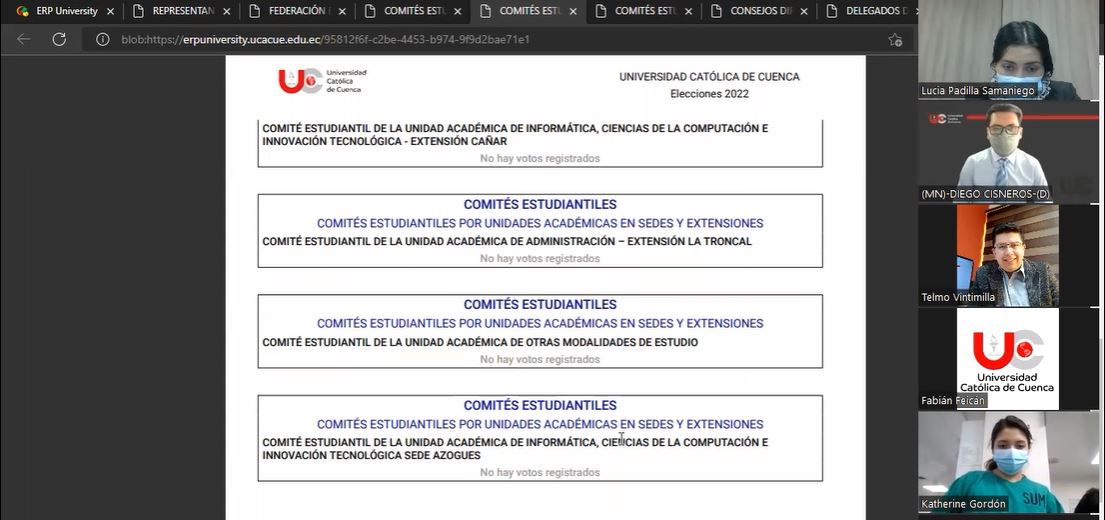Click 'COMITÉS ESTUDIANTILES' heading above Otras Modalidades
This screenshot has width=1105, height=520.
(540, 304)
